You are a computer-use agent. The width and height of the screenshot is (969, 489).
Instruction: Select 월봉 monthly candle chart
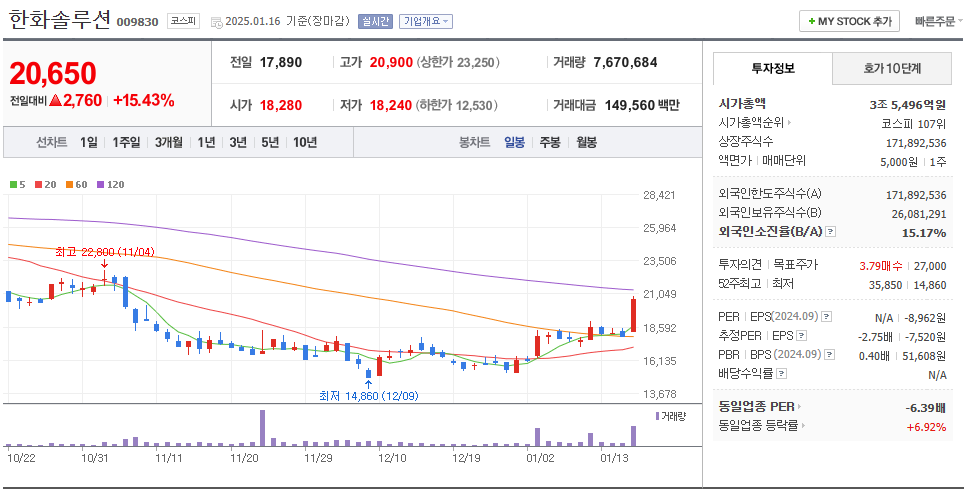coord(586,142)
